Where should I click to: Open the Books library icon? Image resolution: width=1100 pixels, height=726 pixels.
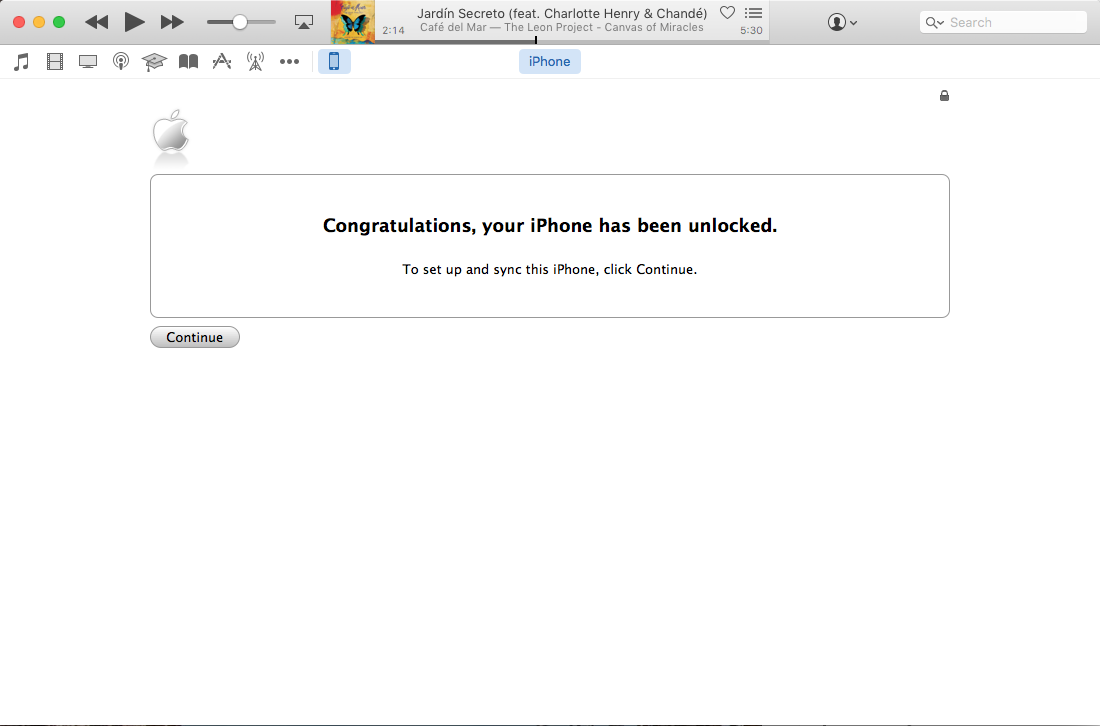click(188, 62)
